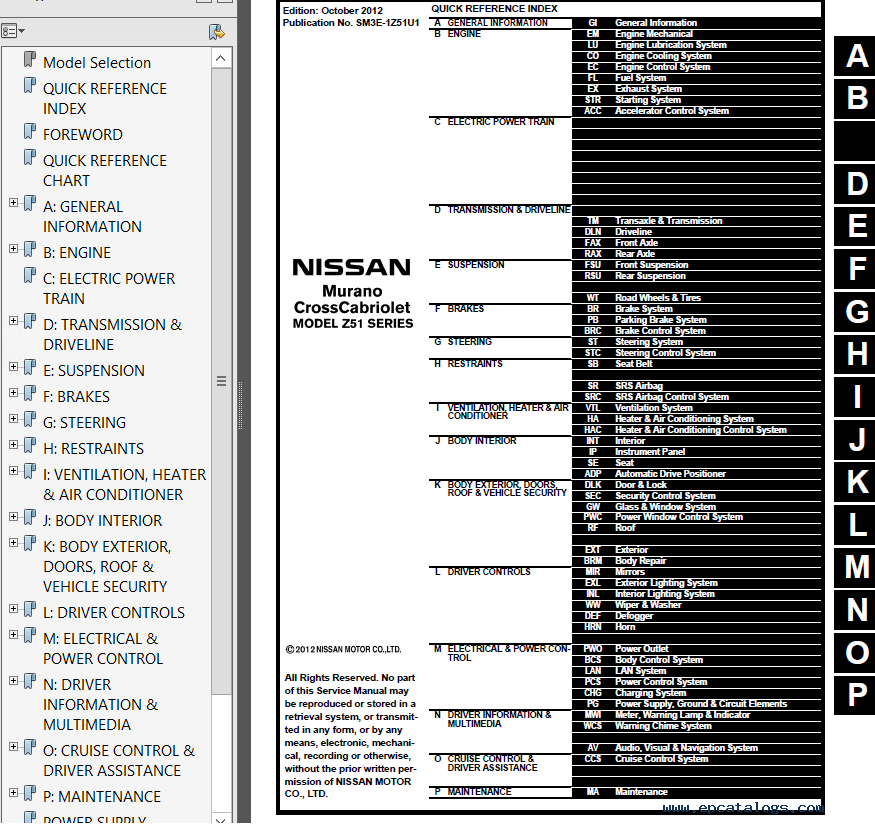Expand the B: ENGINE bookmark
The image size is (875, 824).
tap(13, 249)
